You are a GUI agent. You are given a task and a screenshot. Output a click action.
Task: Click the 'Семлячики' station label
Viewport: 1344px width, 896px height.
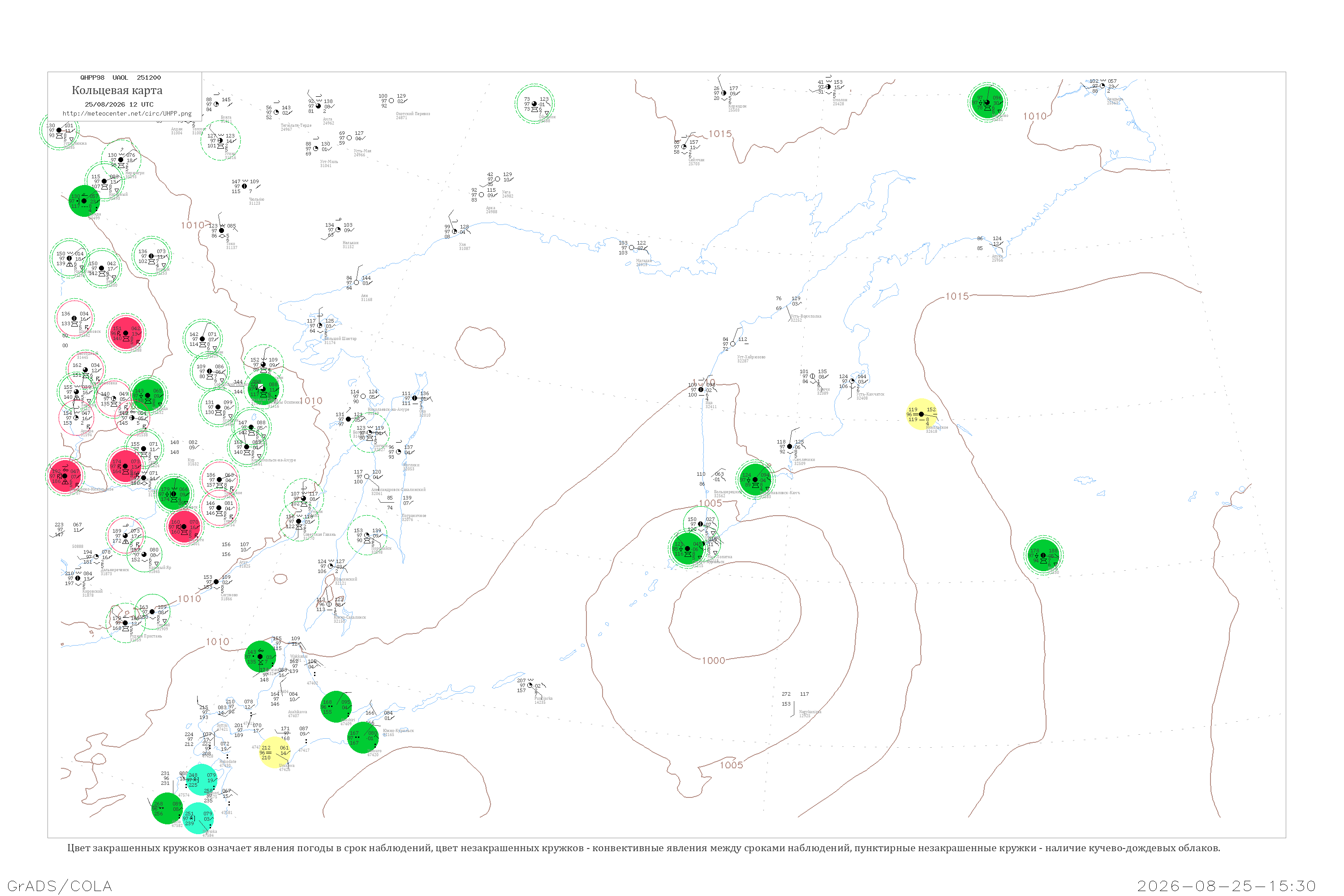(805, 460)
